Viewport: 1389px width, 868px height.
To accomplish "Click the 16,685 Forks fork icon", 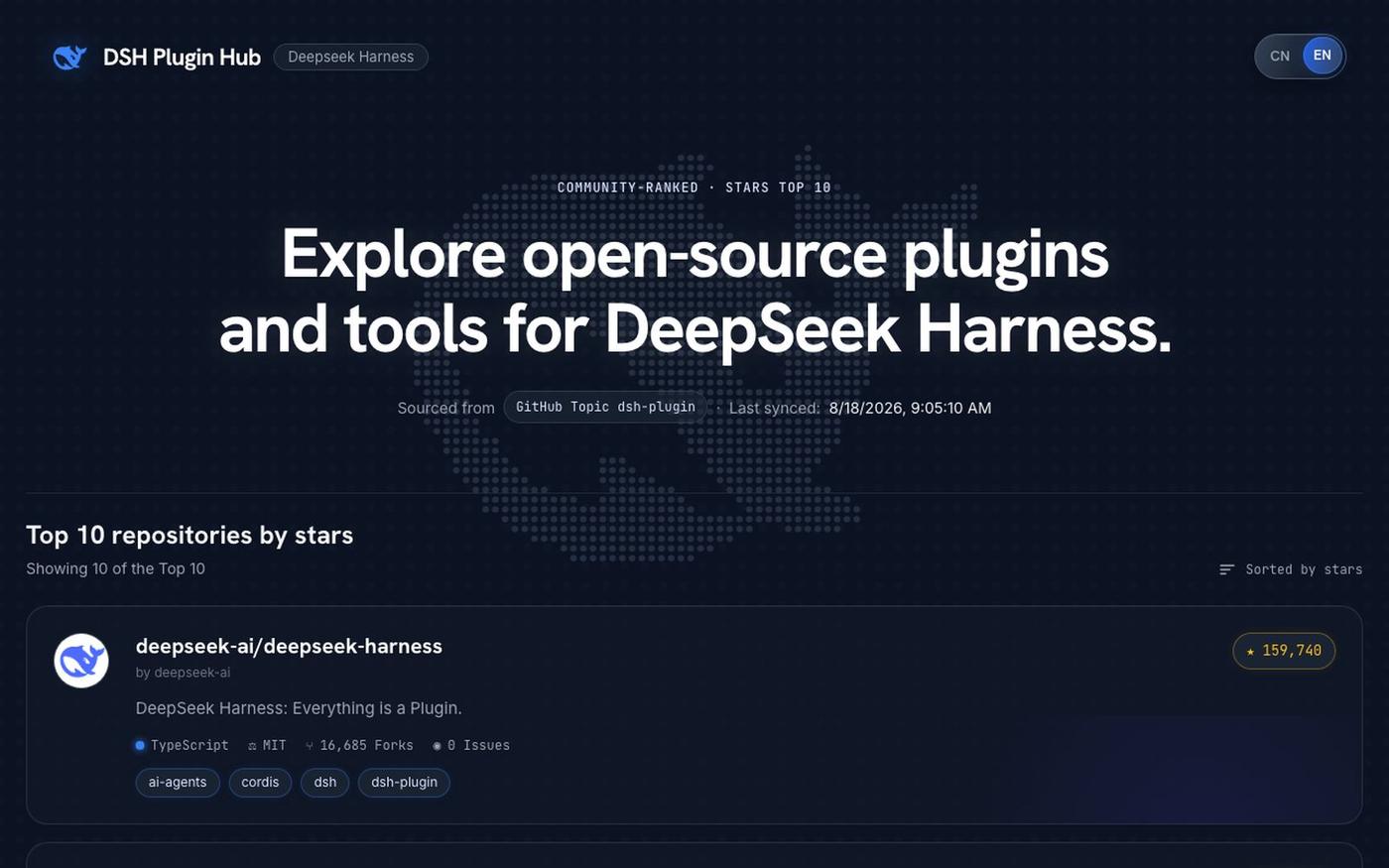I will pos(310,745).
